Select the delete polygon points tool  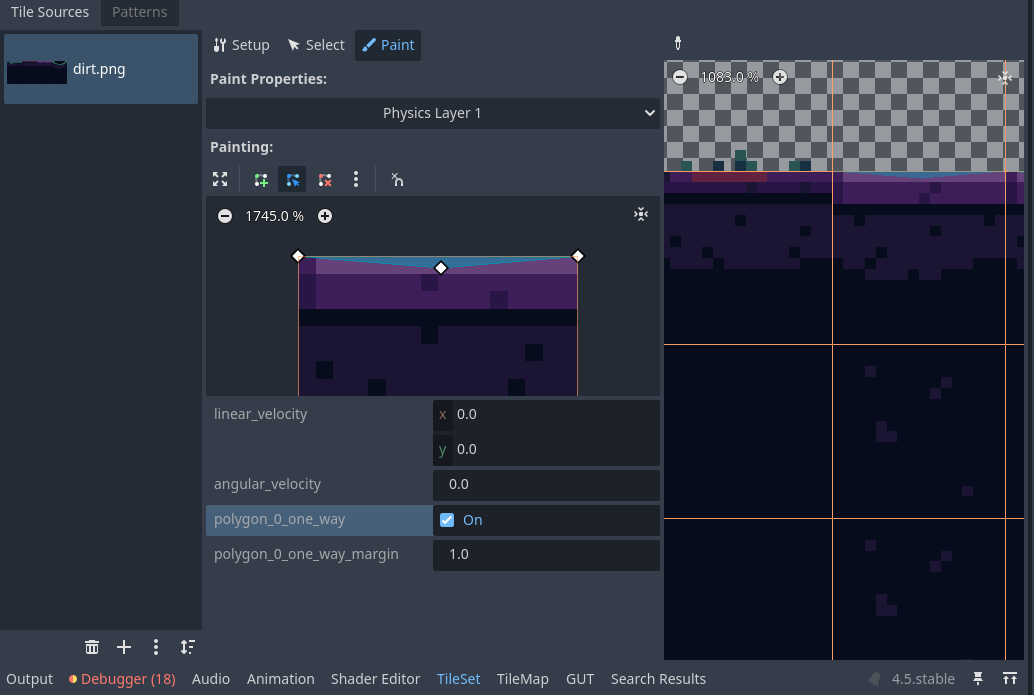click(325, 180)
